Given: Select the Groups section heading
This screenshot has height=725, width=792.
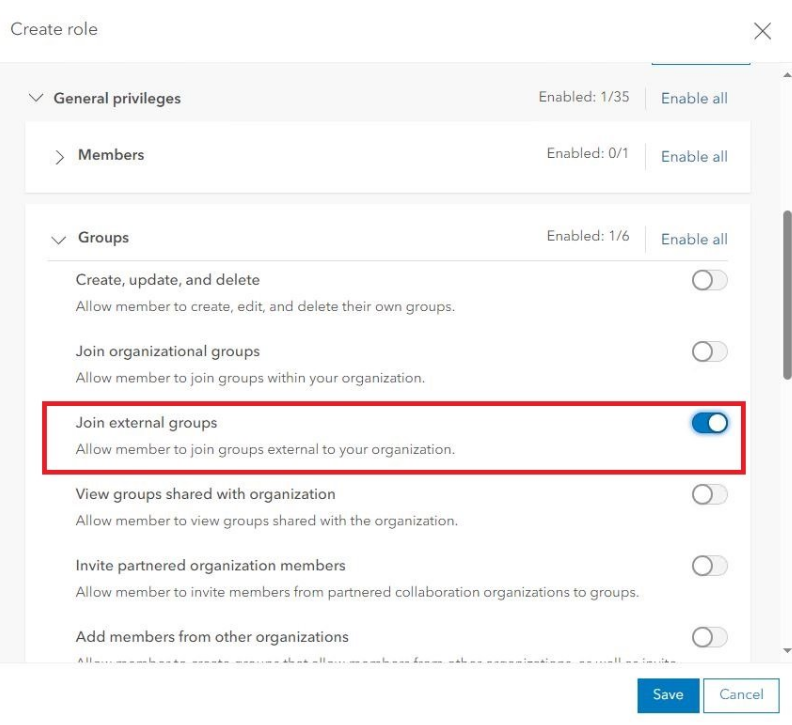Looking at the screenshot, I should [x=103, y=238].
